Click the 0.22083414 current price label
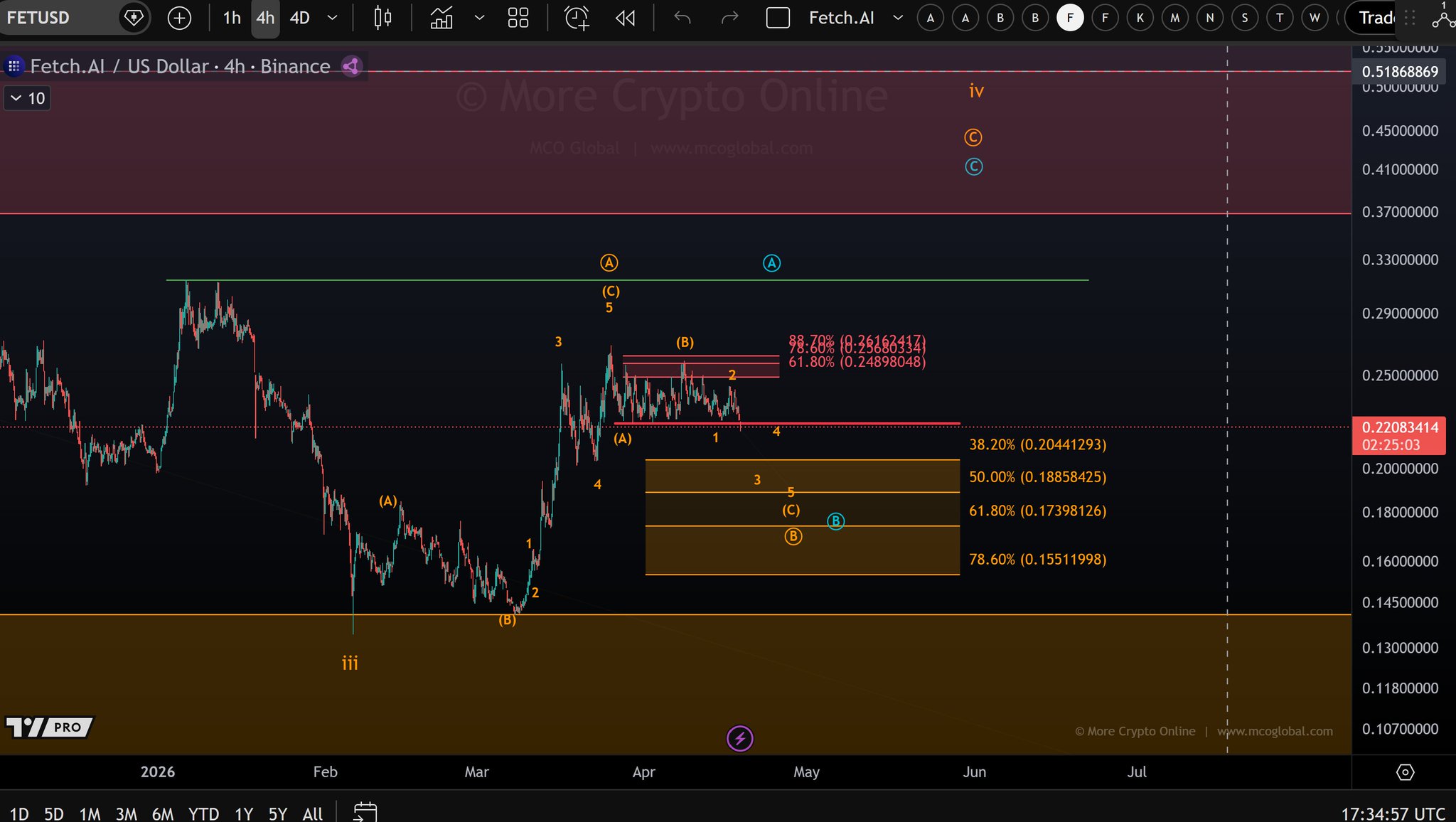Viewport: 1456px width, 822px height. (1399, 427)
